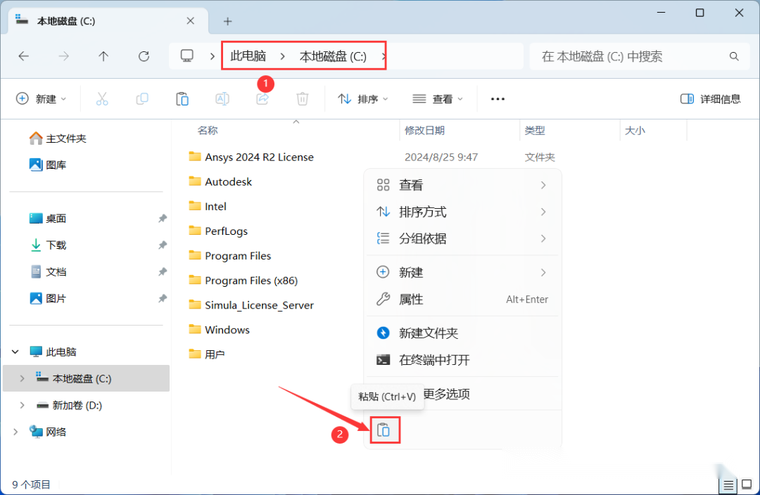Select 属性 in the context menu

(x=411, y=299)
